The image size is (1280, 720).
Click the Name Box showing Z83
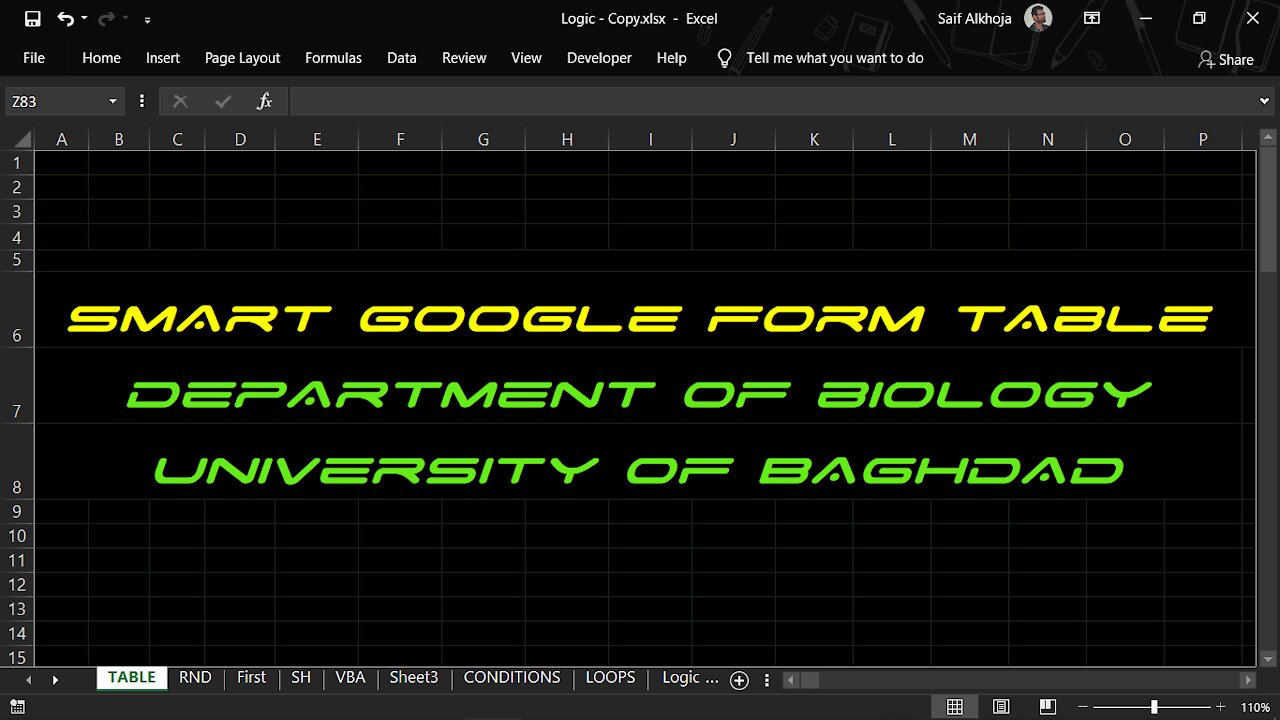[x=54, y=101]
